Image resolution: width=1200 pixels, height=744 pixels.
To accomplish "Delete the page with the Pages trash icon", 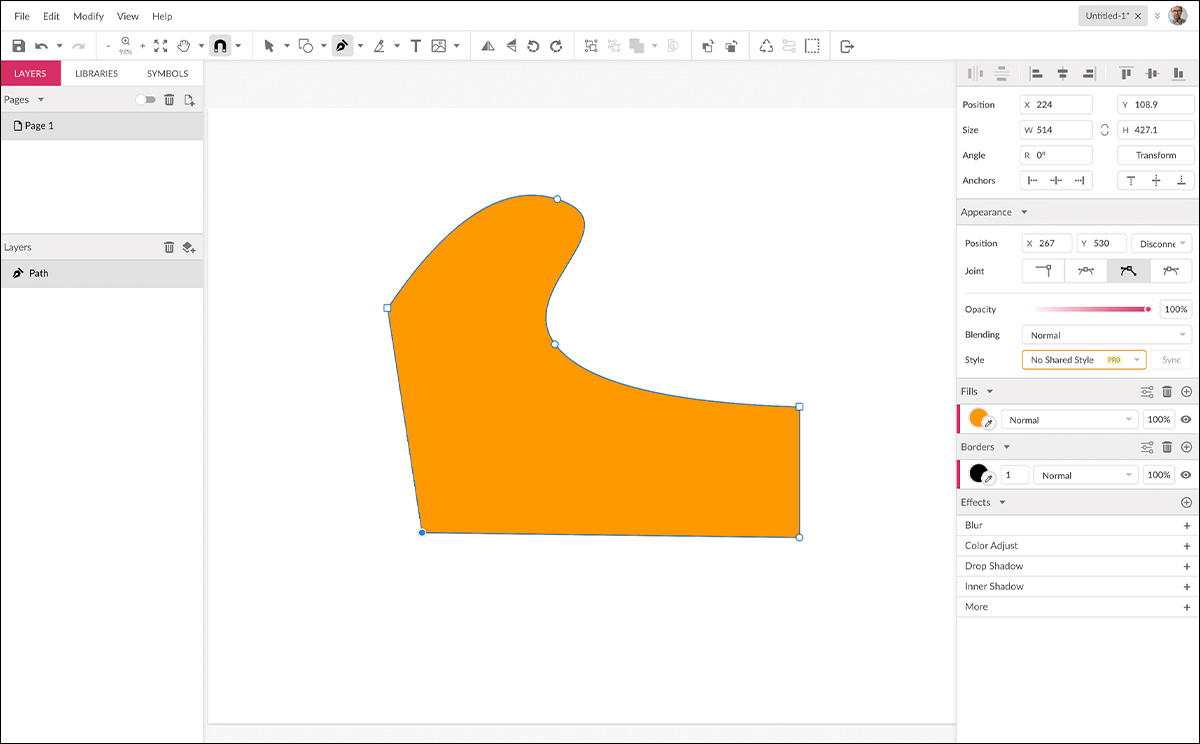I will [x=169, y=100].
